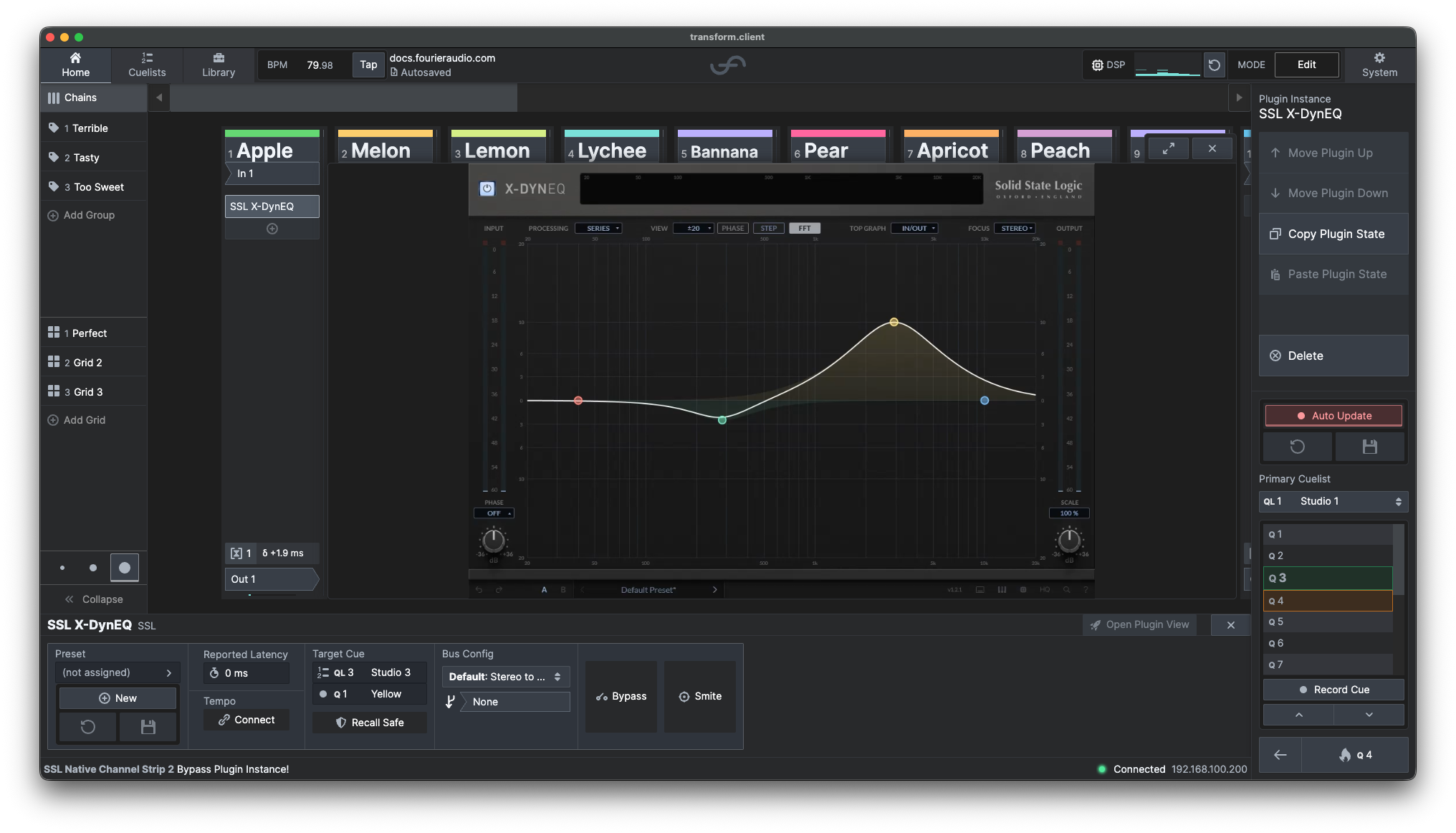Screen dimensions: 1456x833
Task: Click the input gain knob
Action: [x=494, y=540]
